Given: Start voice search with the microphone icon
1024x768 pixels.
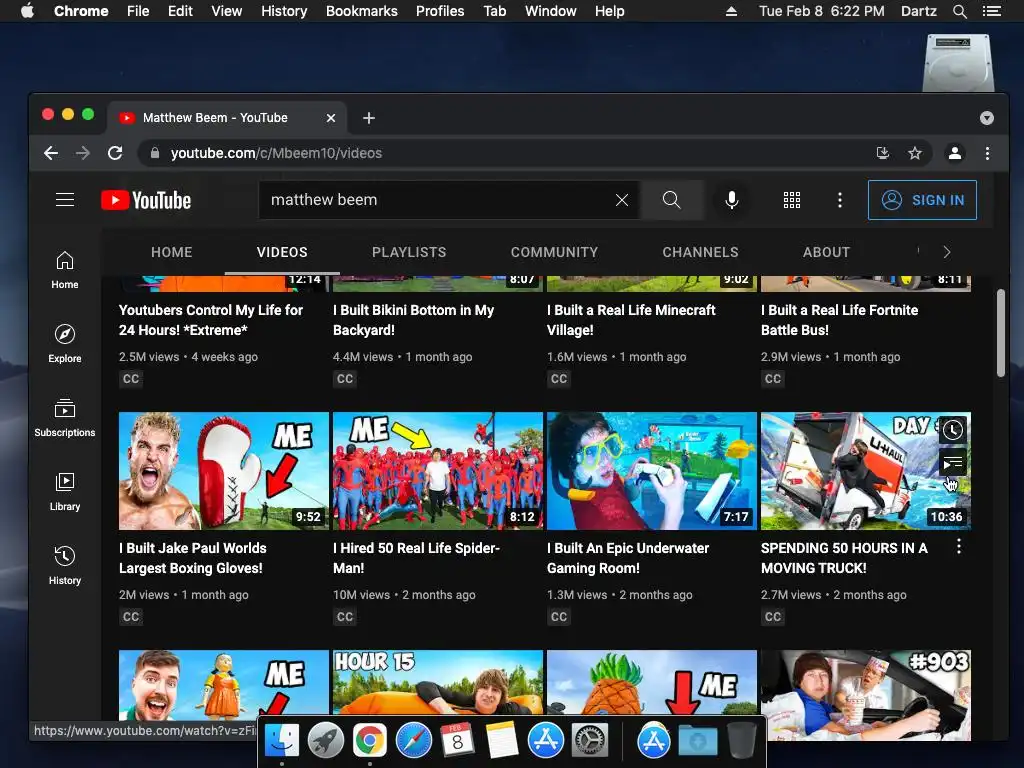Looking at the screenshot, I should (732, 200).
